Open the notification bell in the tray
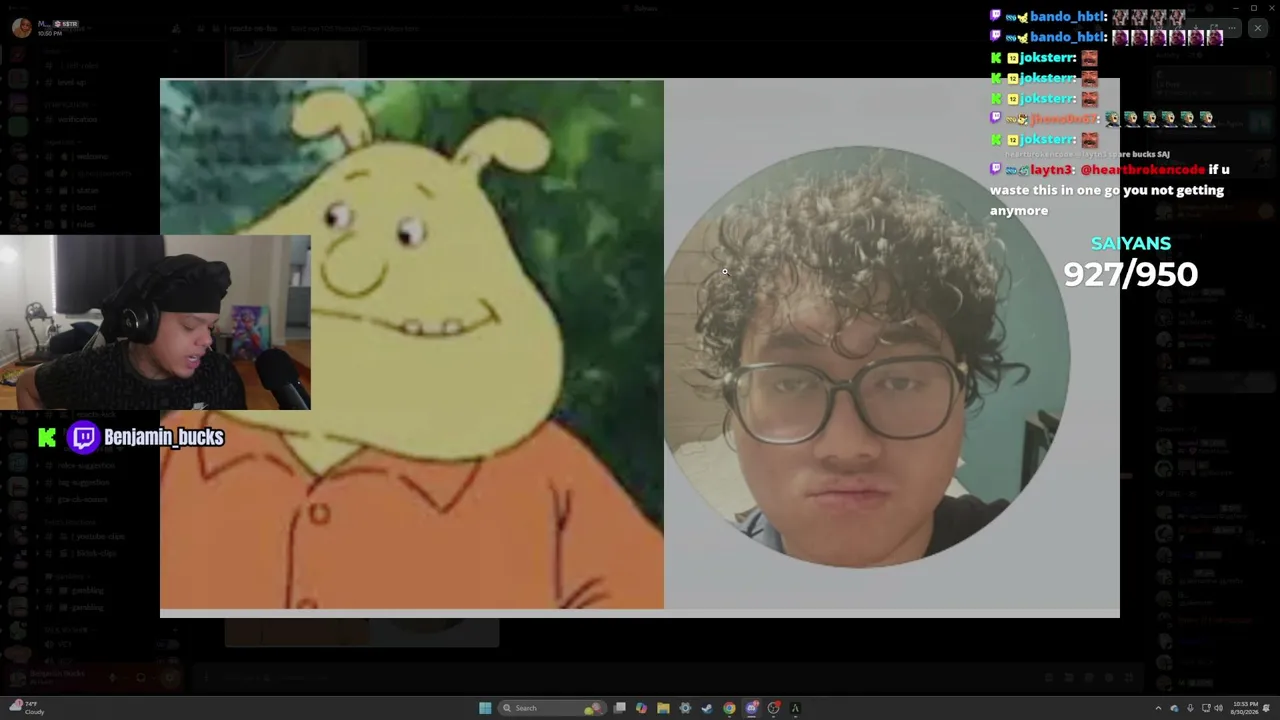 1268,708
